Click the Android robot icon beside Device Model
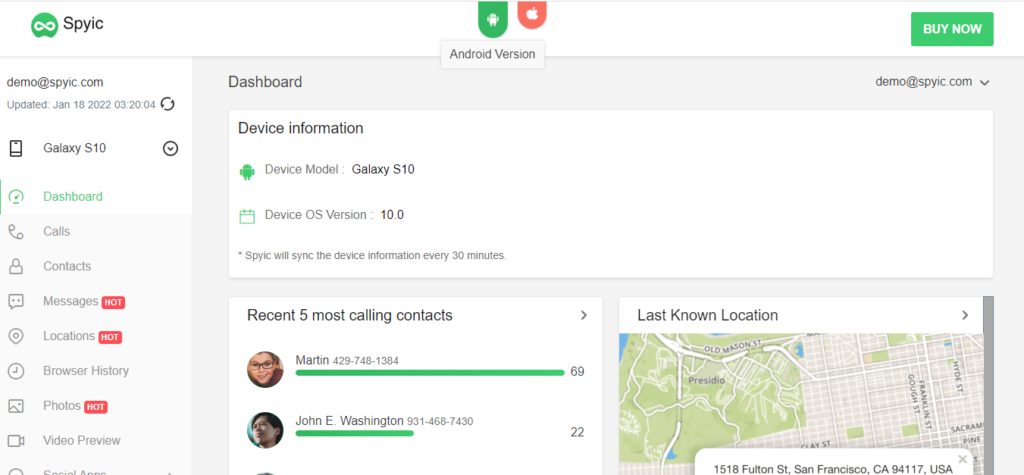This screenshot has width=1024, height=475. click(x=246, y=172)
